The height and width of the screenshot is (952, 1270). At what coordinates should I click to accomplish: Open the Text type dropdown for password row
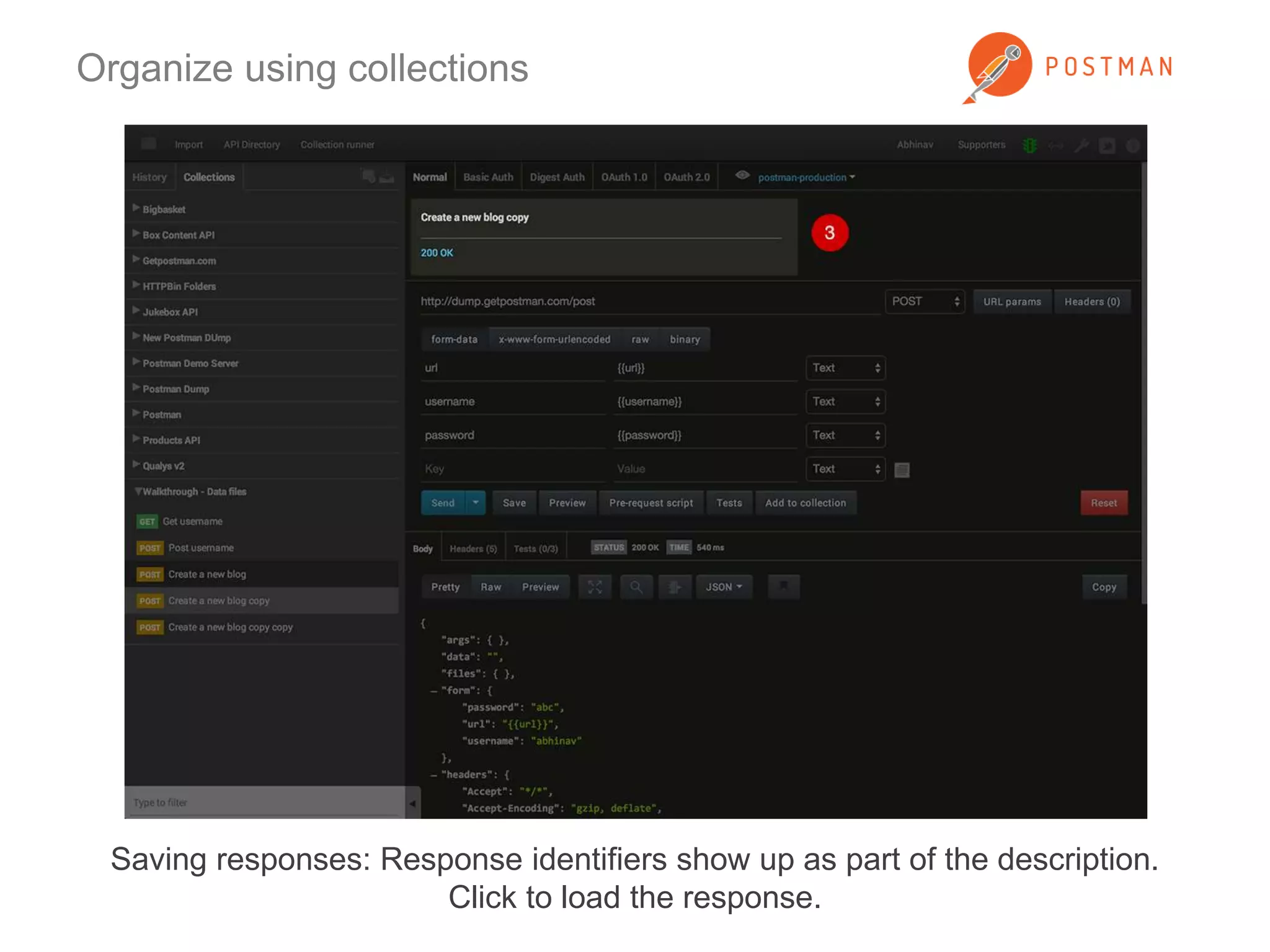point(845,435)
